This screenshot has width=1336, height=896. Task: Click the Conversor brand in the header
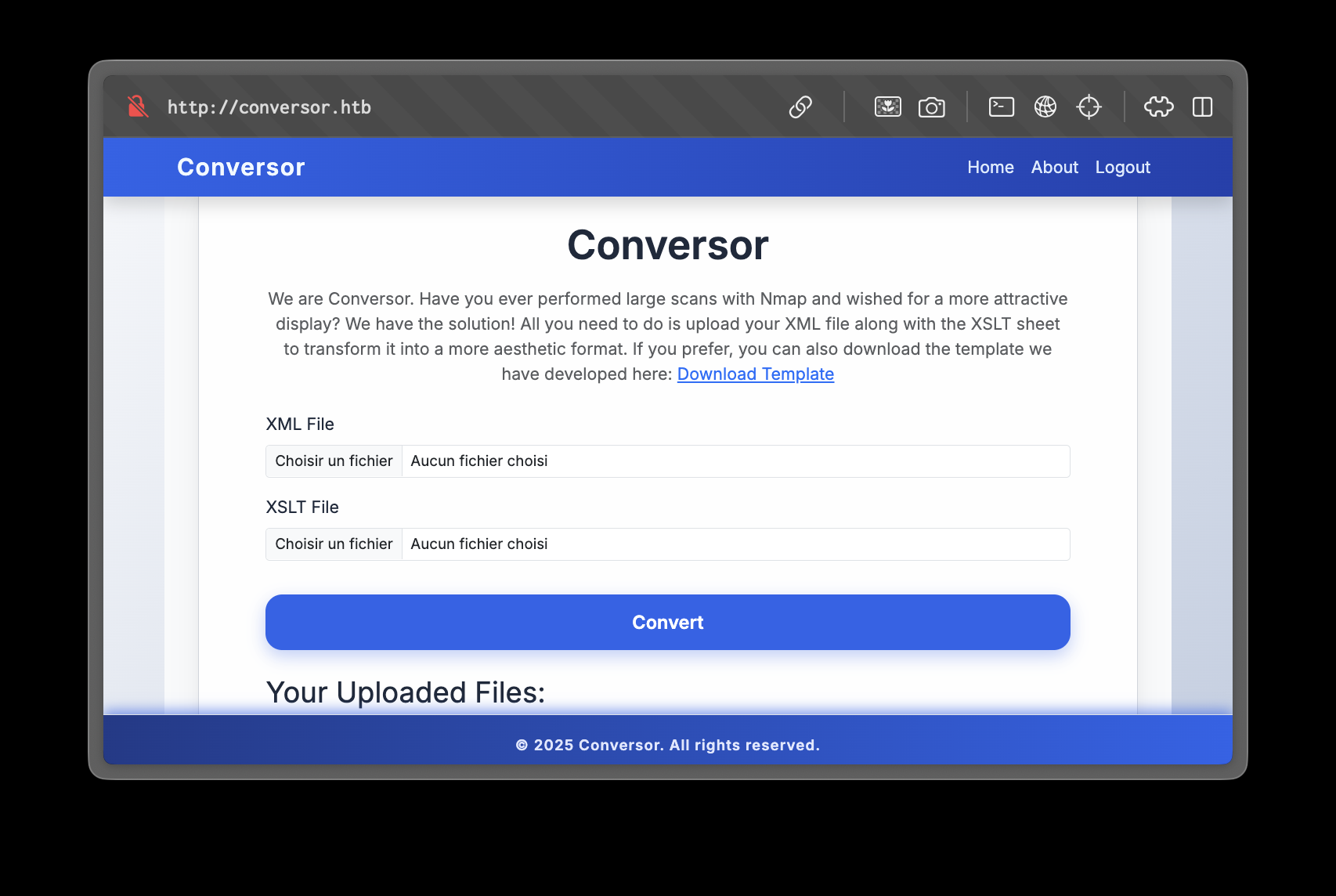coord(240,167)
